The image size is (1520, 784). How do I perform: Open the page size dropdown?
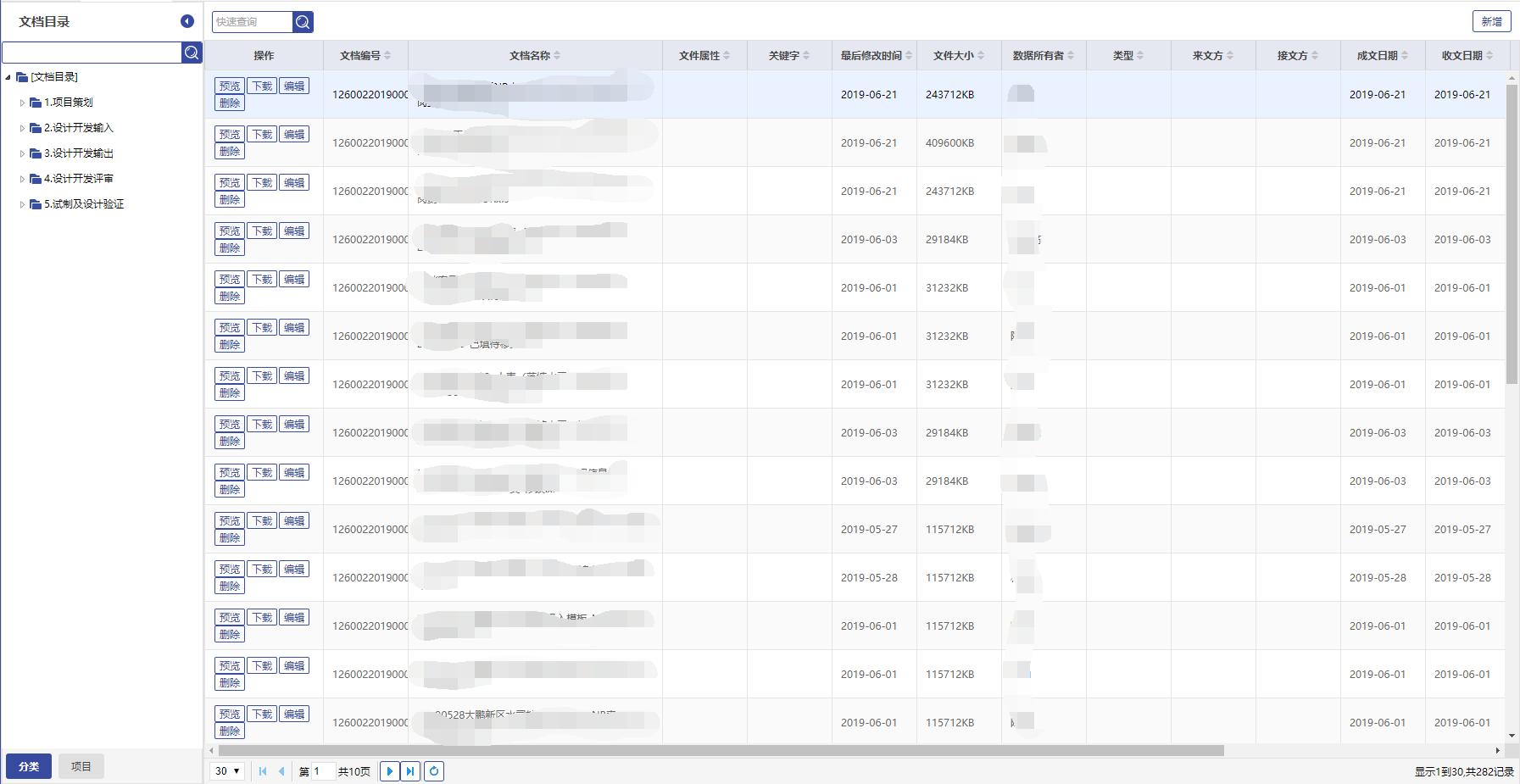click(227, 771)
